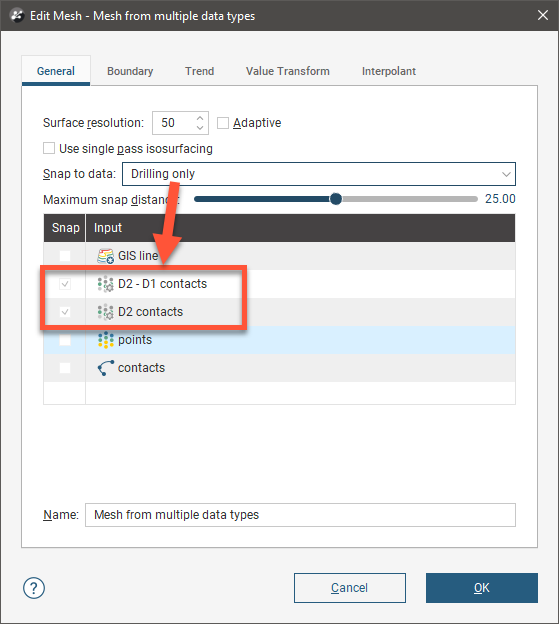Image resolution: width=559 pixels, height=624 pixels.
Task: Click the Leapfrog app icon in title bar
Action: (17, 16)
